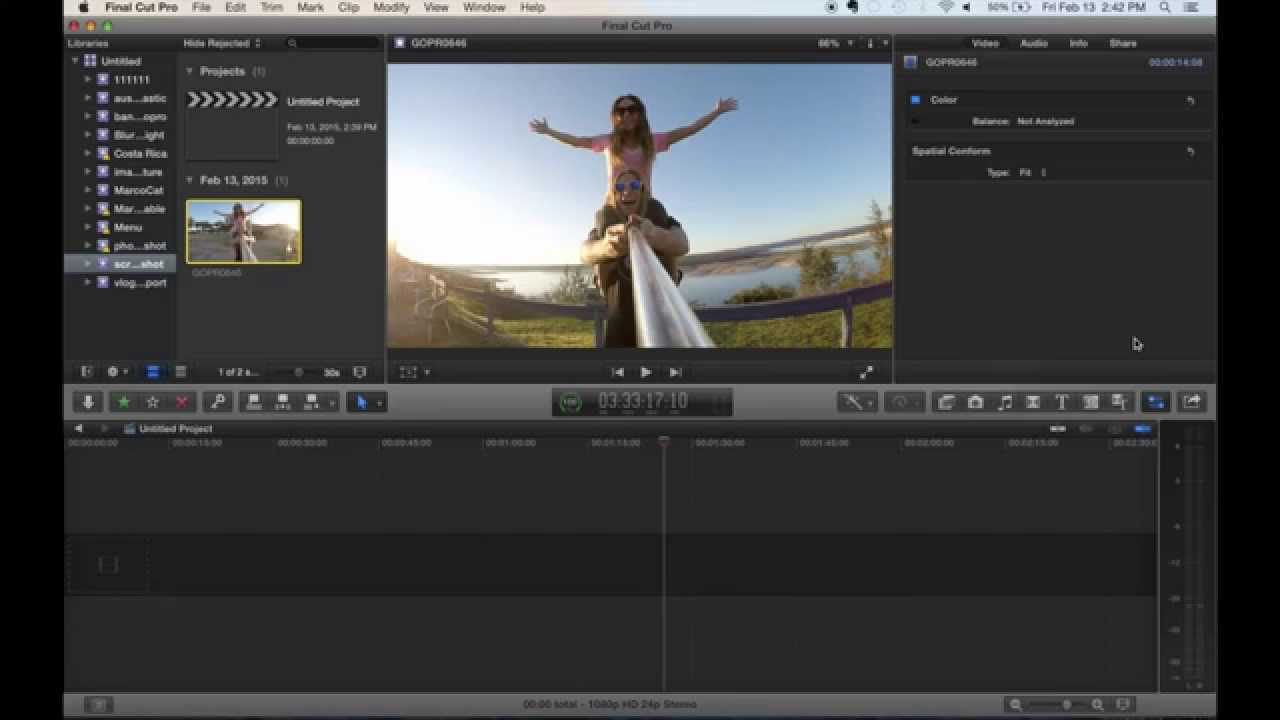Viewport: 1280px width, 720px height.
Task: Switch to the Audio inspector tab
Action: point(1033,43)
